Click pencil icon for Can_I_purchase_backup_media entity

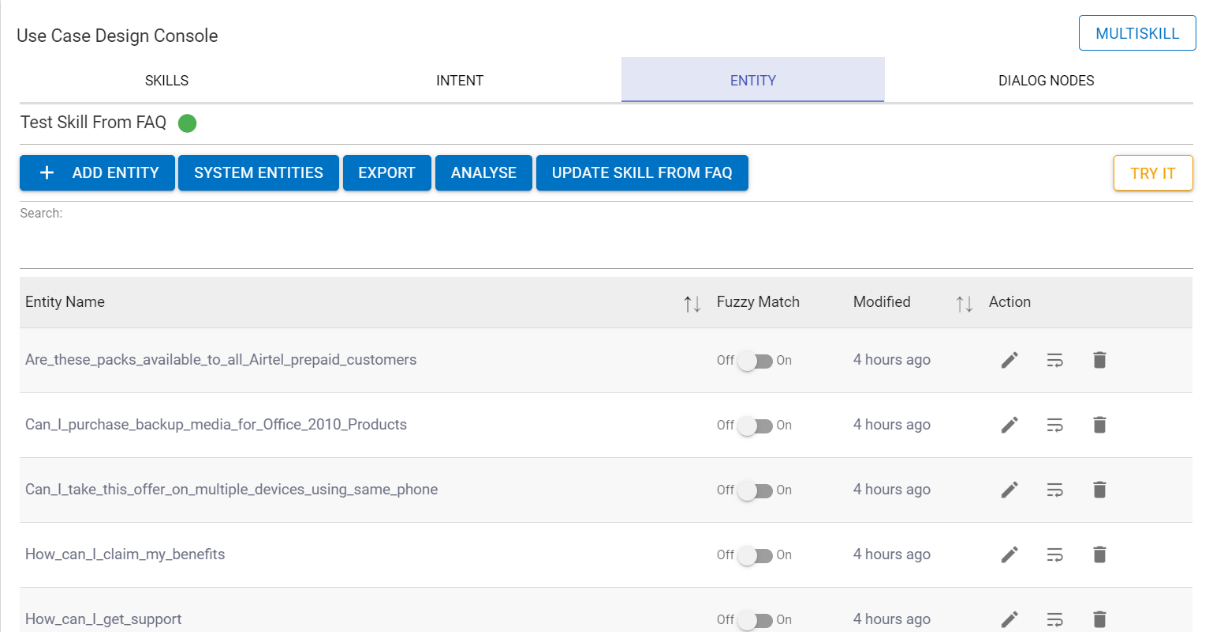point(1009,425)
